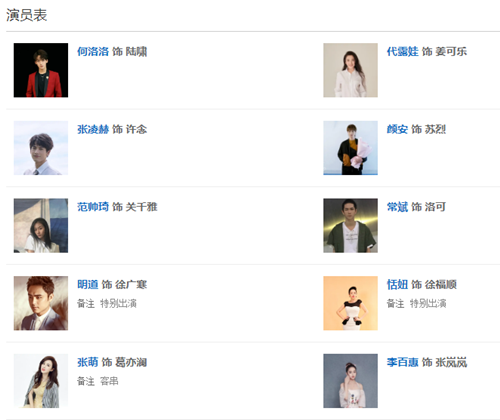Open actor link 范帅琦
Image resolution: width=500 pixels, height=420 pixels.
pyautogui.click(x=93, y=207)
